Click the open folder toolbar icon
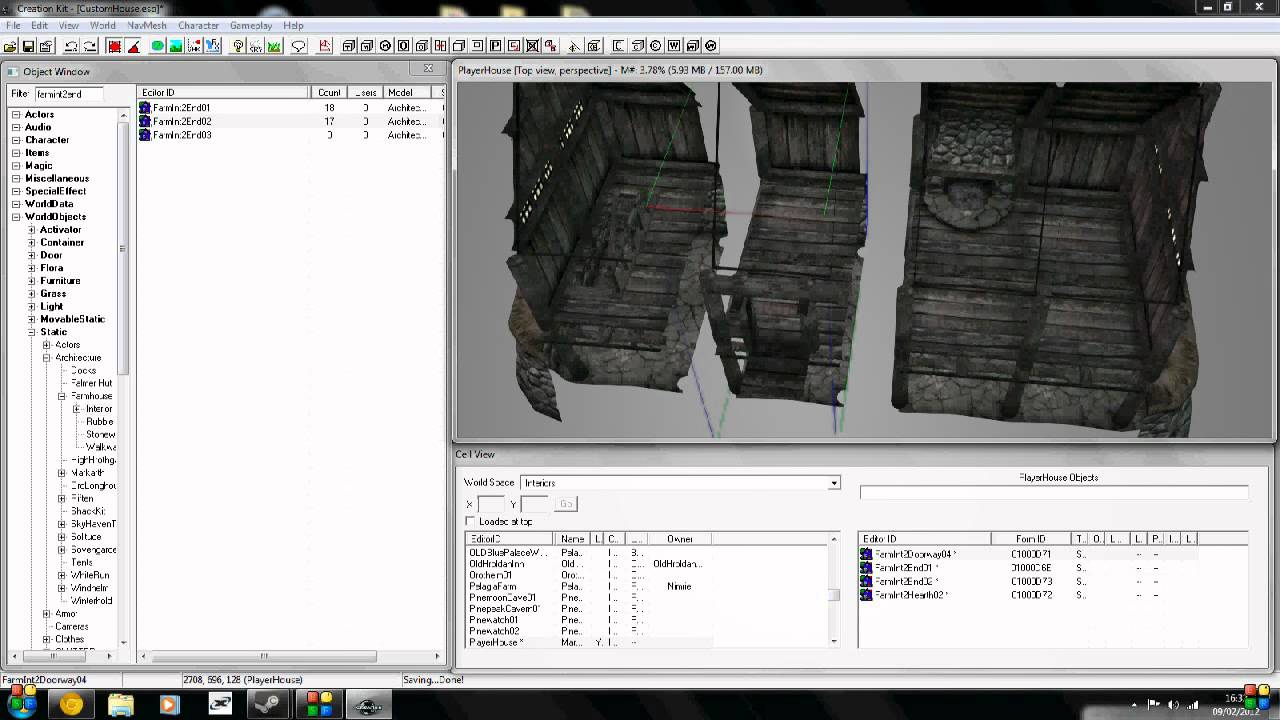The image size is (1280, 720). pos(10,46)
